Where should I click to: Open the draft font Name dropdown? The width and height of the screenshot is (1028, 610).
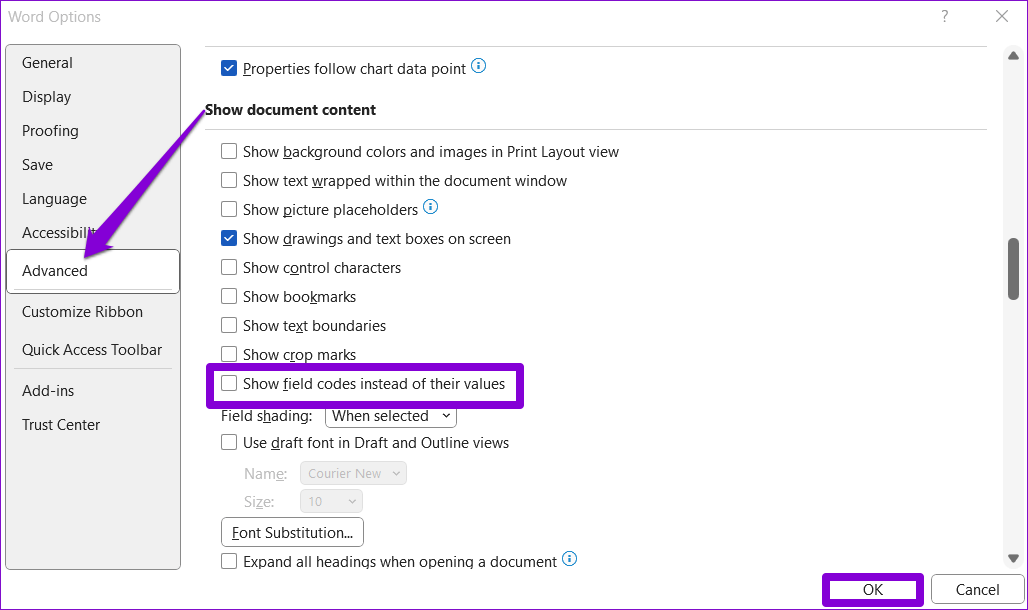(x=353, y=473)
